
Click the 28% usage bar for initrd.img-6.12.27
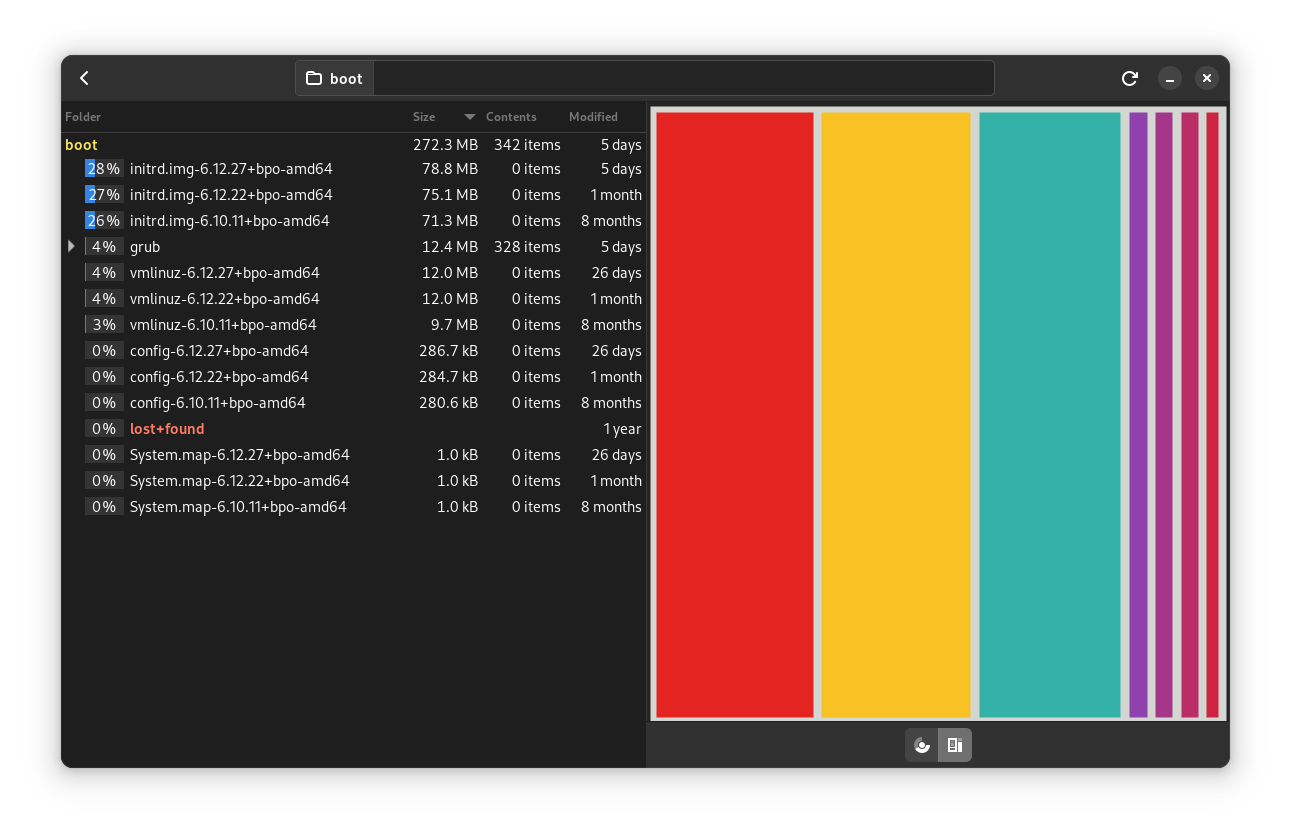click(104, 168)
